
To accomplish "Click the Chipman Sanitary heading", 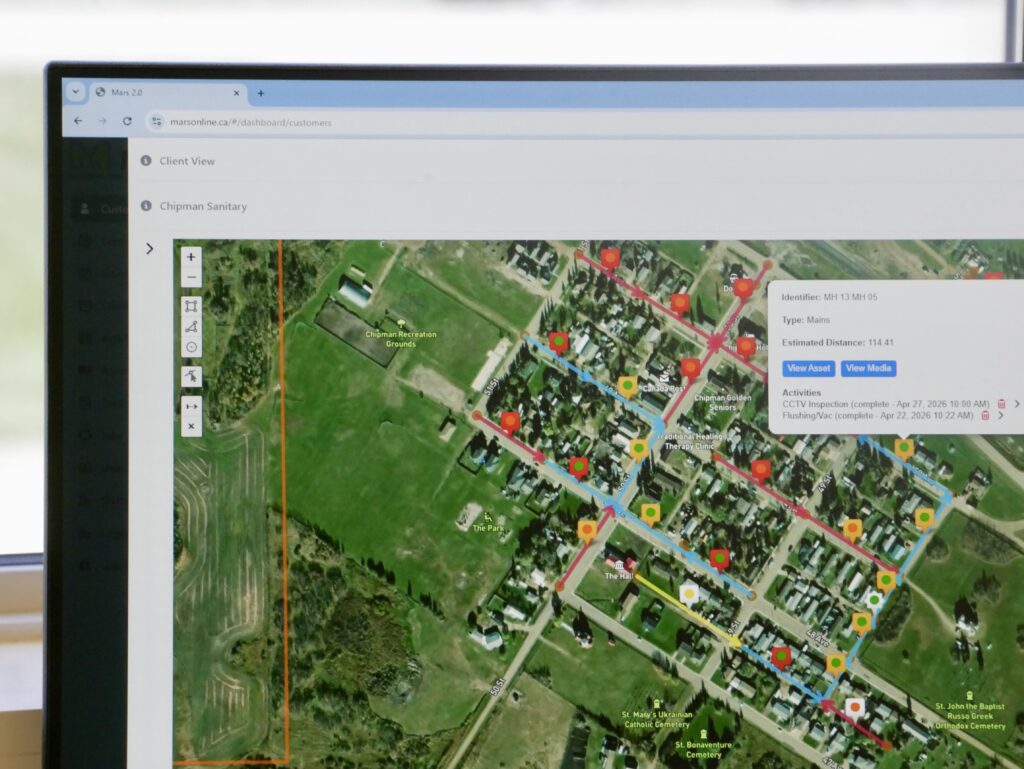I will click(x=203, y=206).
